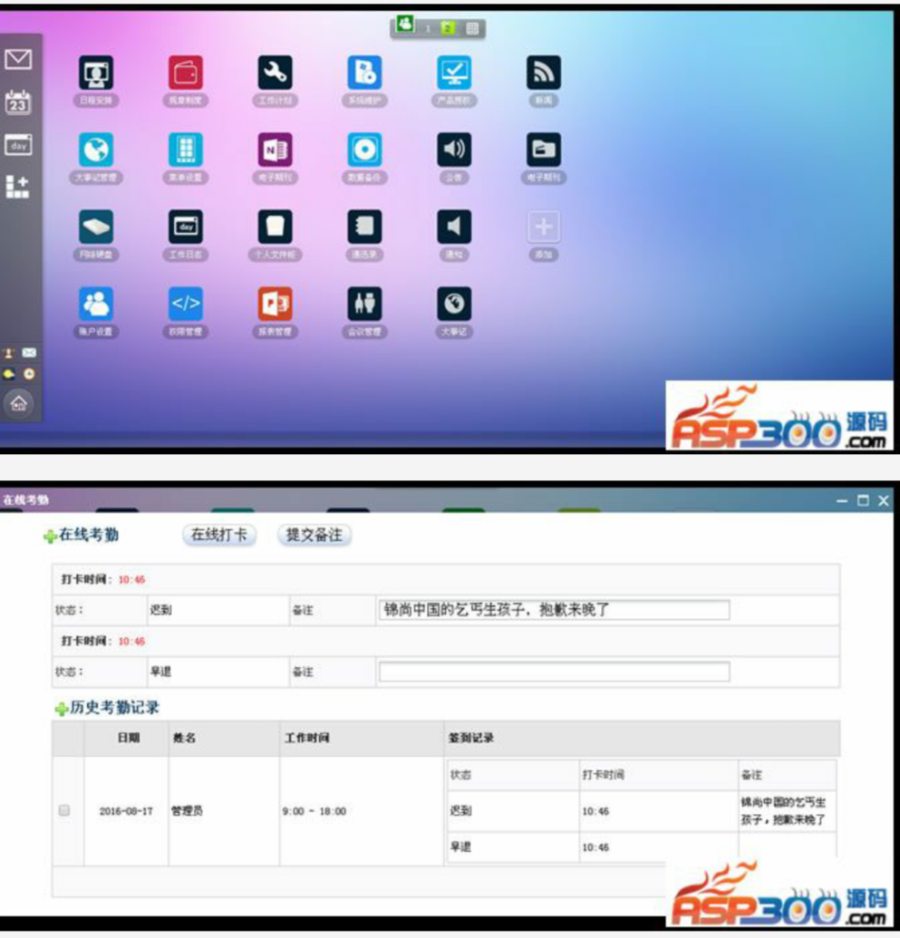Viewport: 900px width, 938px height.
Task: Open the 系统维护 app icon
Action: coord(364,72)
